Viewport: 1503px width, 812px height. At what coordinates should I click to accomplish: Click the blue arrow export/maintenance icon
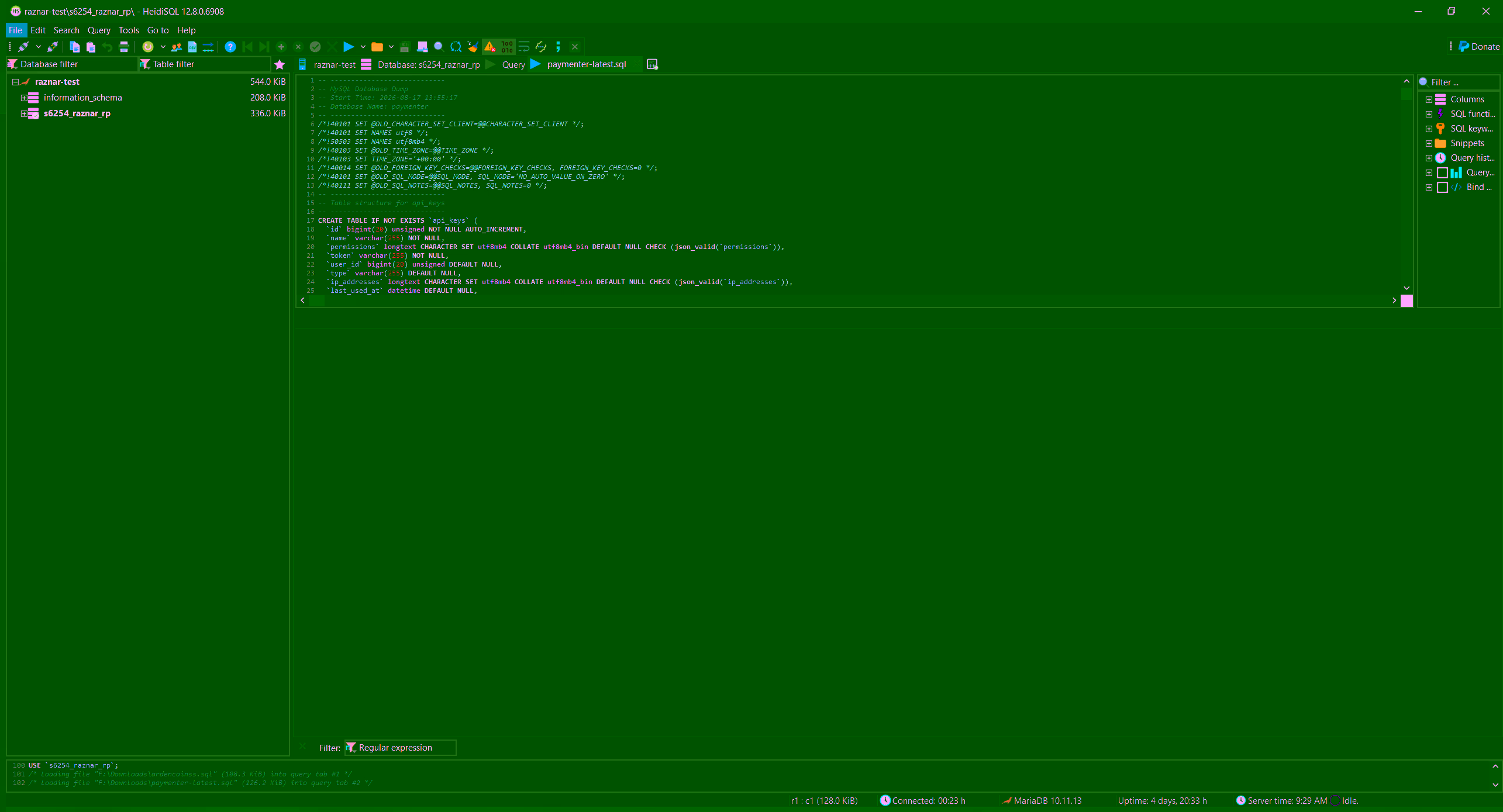pos(208,47)
